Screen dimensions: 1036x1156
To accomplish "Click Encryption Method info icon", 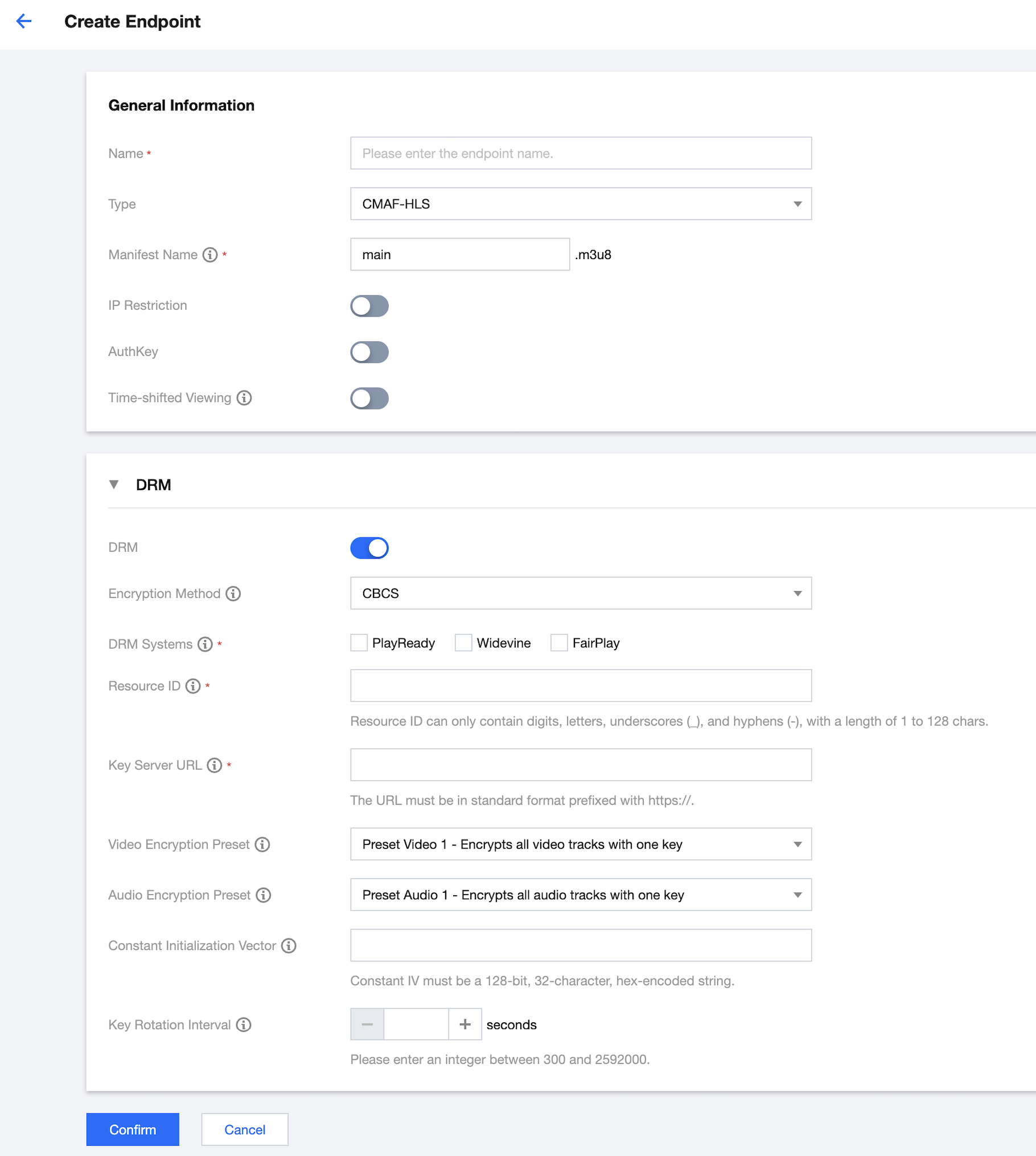I will pos(233,593).
